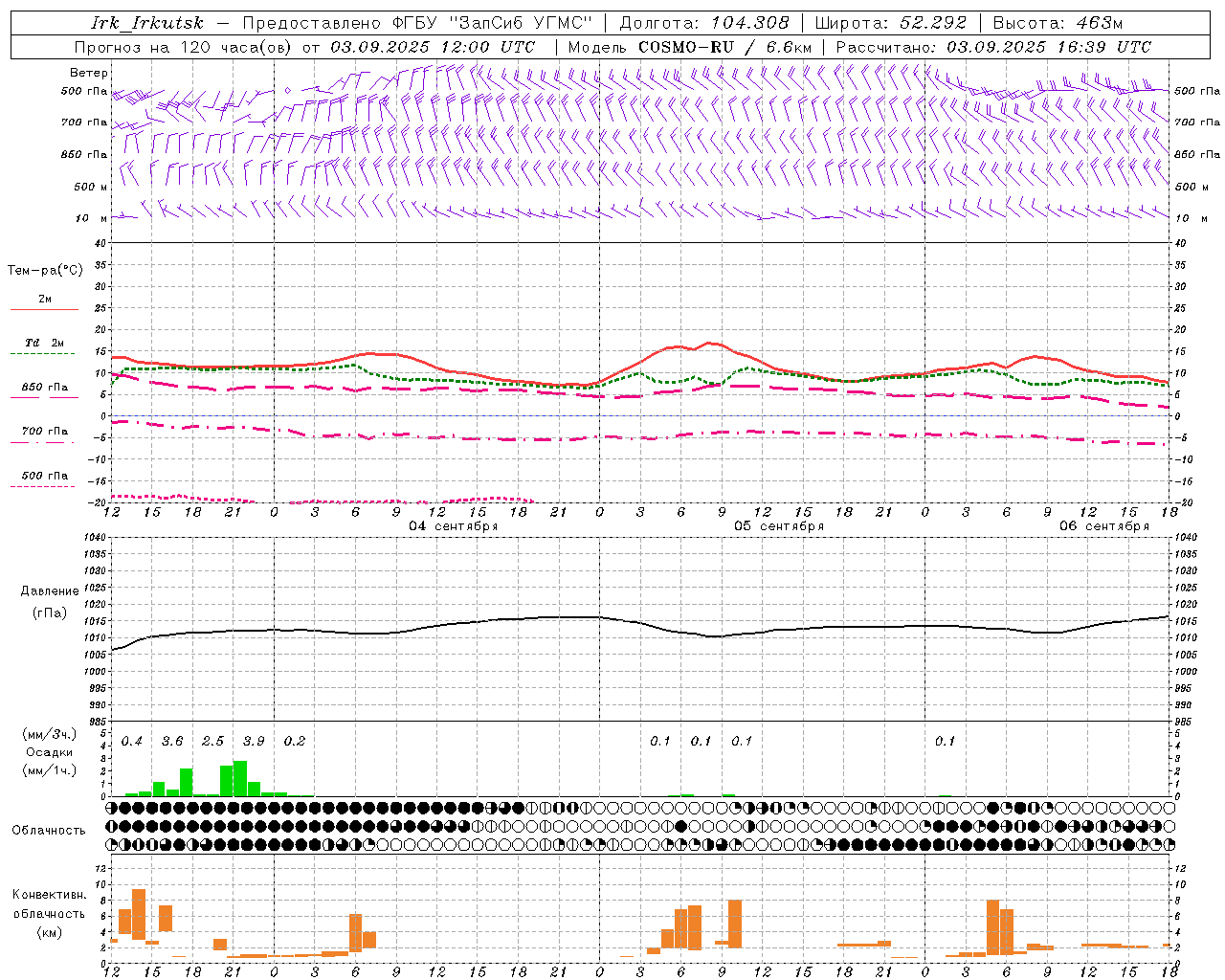Click the Долгота: 104.308 value
Image resolution: width=1225 pixels, height=980 pixels.
[704, 23]
